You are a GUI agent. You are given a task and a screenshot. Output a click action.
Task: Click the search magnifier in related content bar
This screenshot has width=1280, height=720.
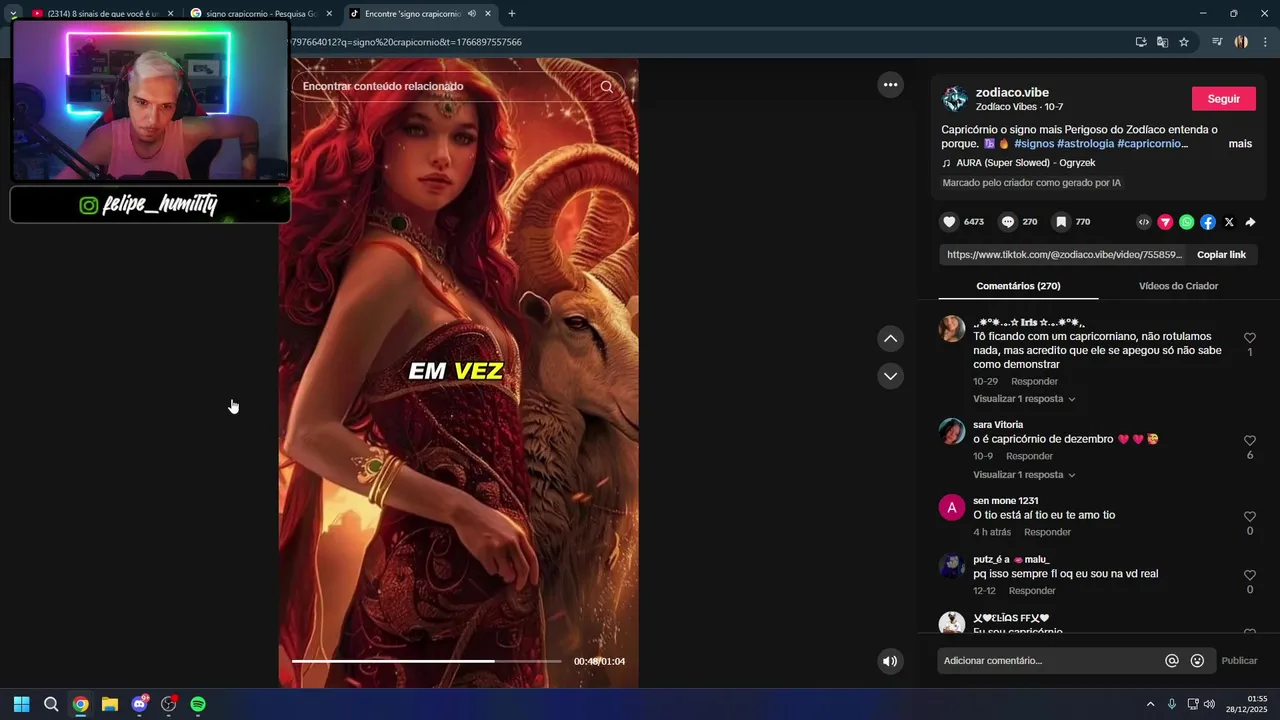[606, 86]
